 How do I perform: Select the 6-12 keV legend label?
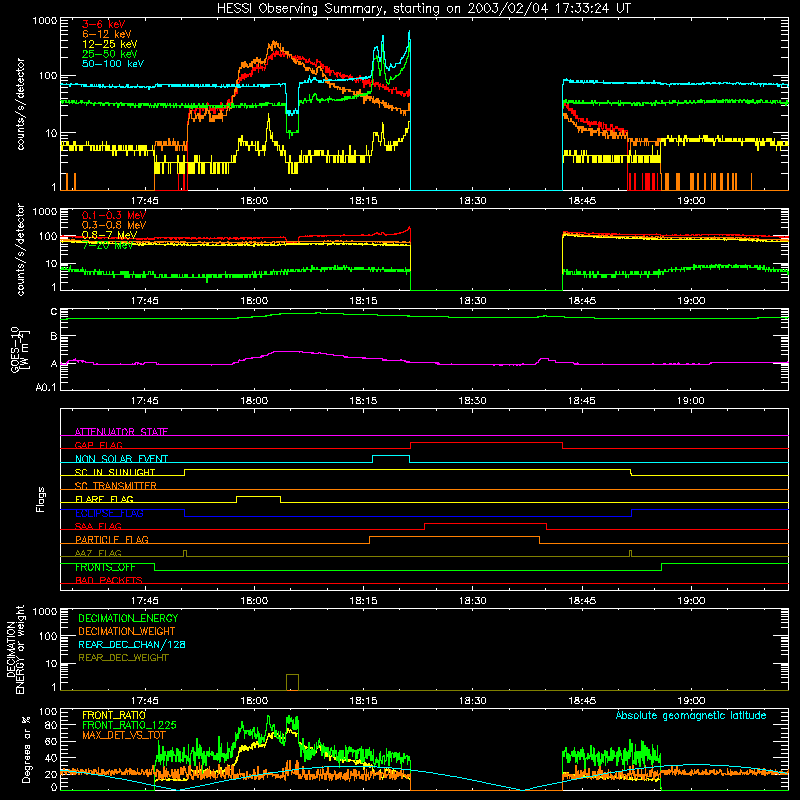pos(107,34)
